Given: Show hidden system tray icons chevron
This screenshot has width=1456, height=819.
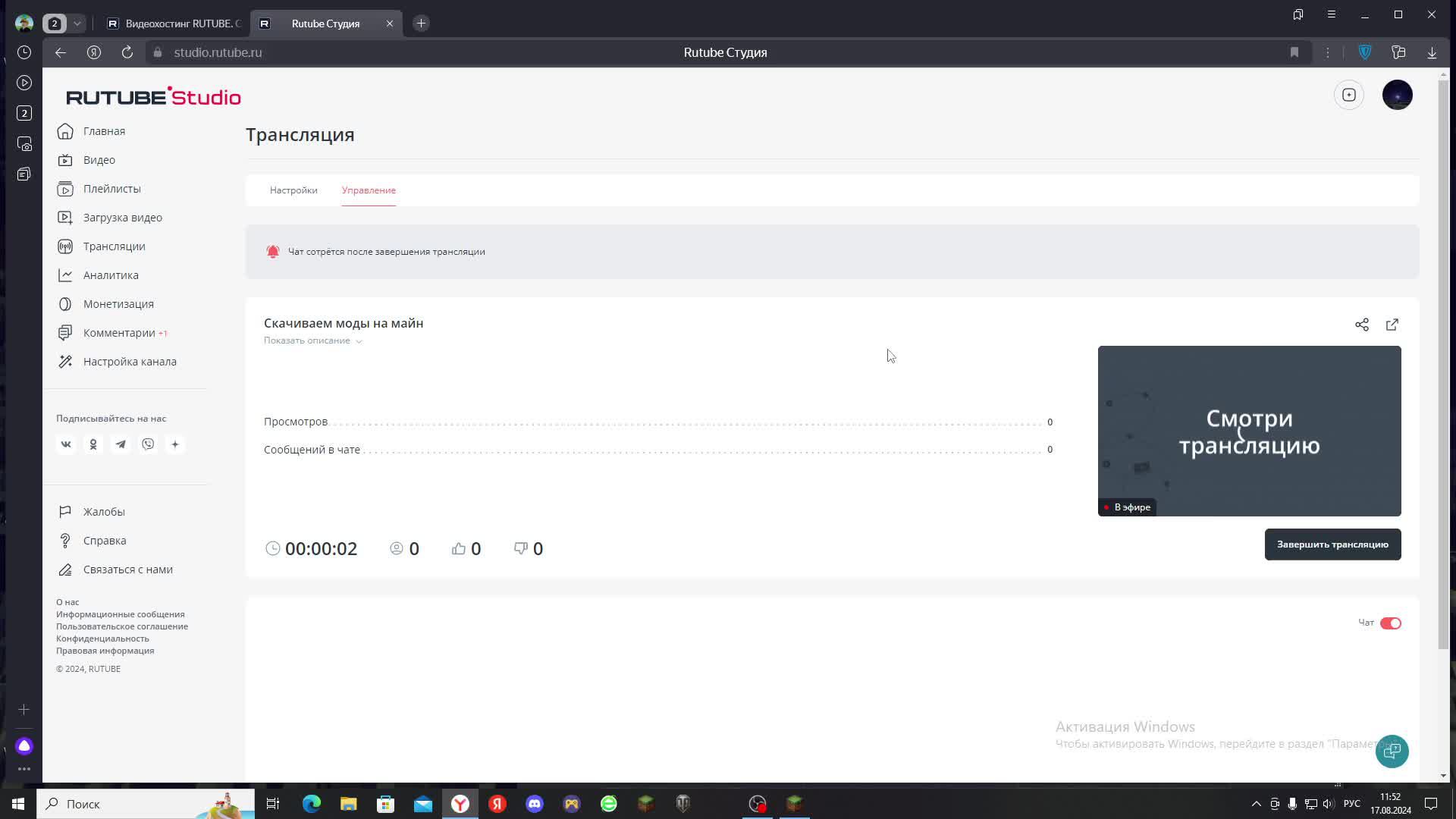Looking at the screenshot, I should (1256, 804).
